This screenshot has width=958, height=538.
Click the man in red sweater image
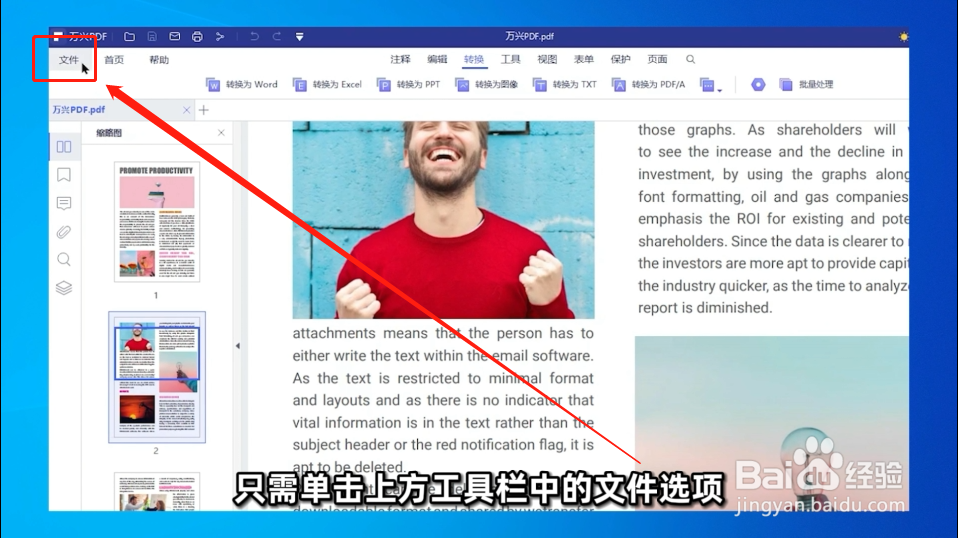click(444, 220)
